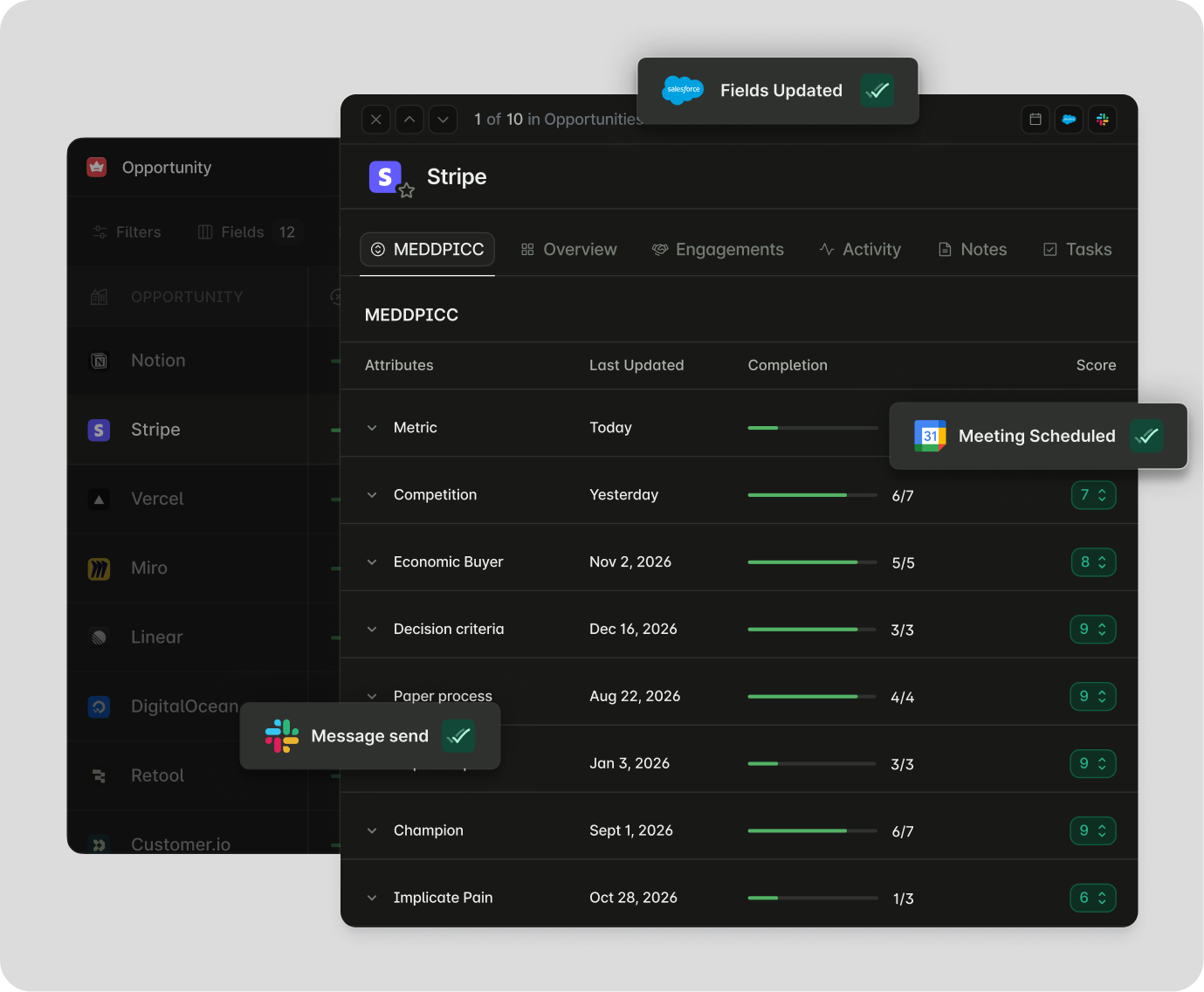Viewport: 1204px width, 992px height.
Task: Click the green checkmark on Meeting Scheduled toast
Action: click(1147, 436)
